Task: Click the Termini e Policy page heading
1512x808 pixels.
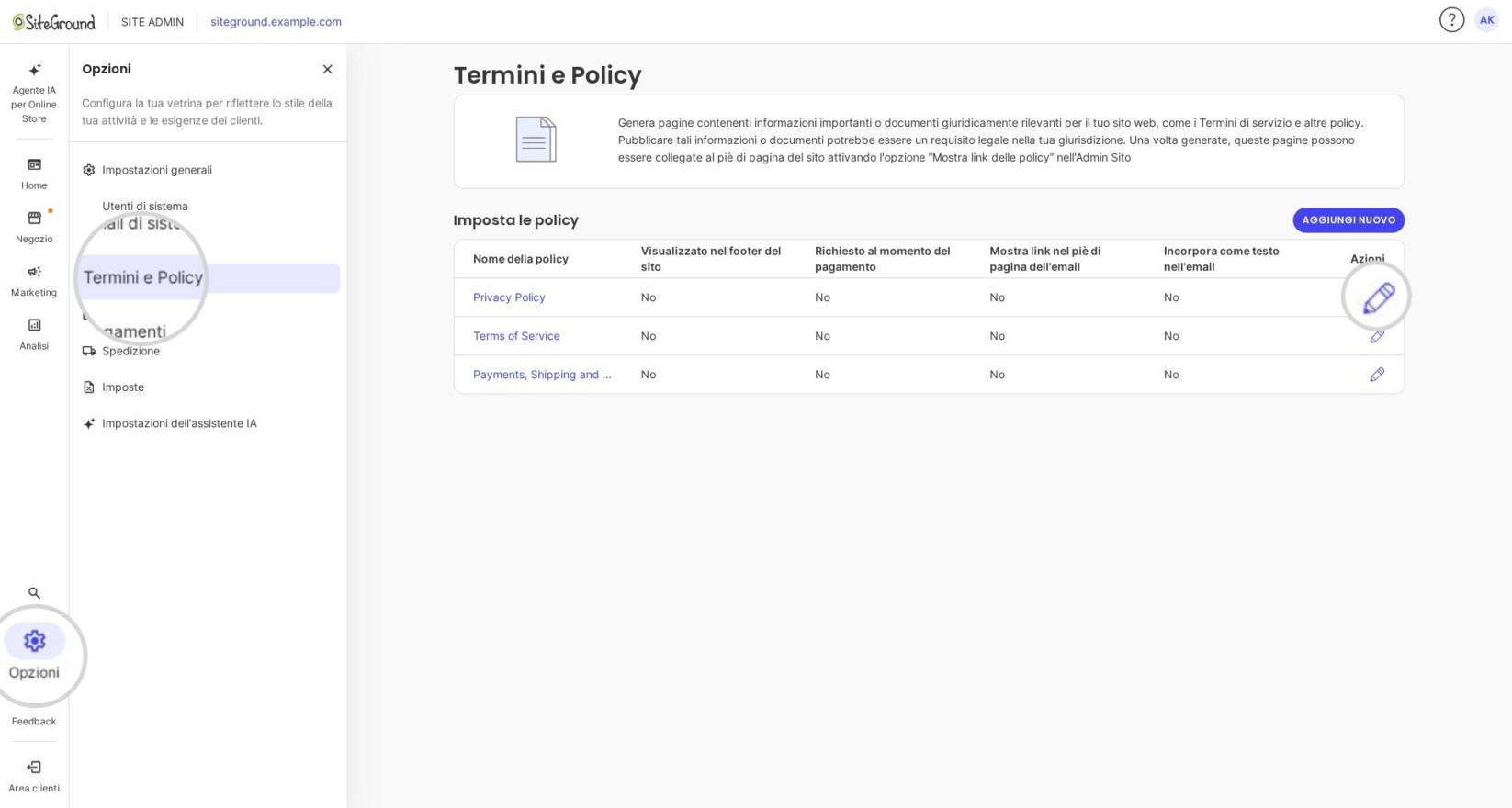Action: [547, 75]
